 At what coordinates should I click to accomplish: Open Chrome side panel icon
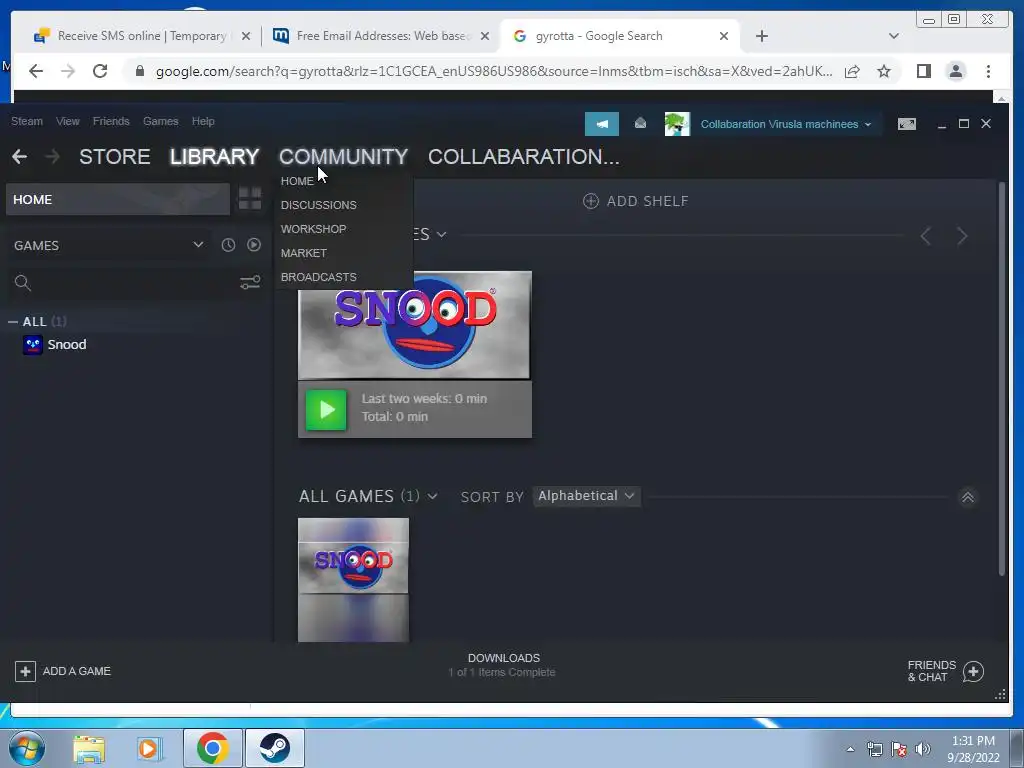(x=923, y=71)
